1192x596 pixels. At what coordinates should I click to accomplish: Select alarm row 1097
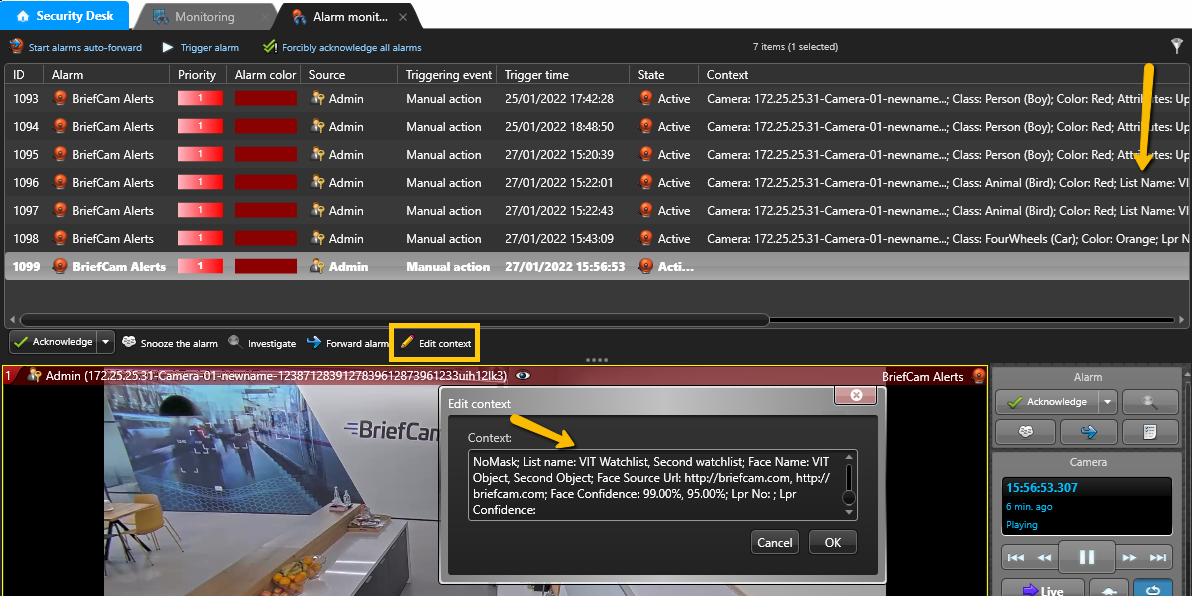point(598,211)
